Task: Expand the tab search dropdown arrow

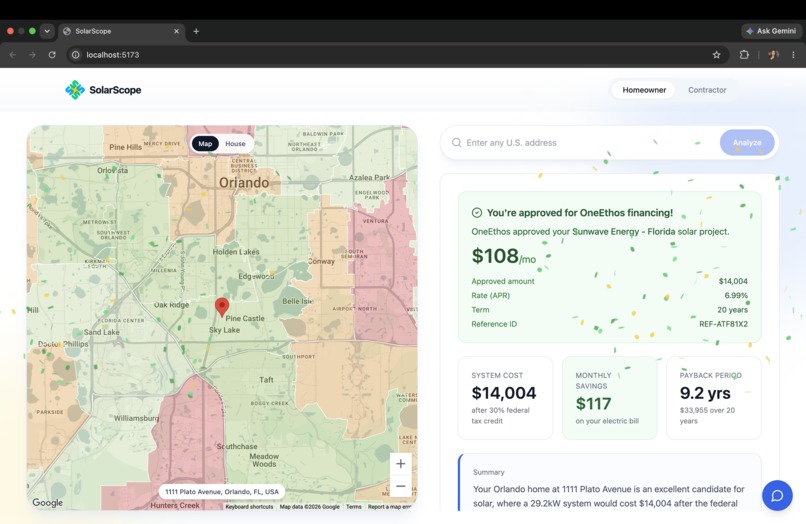Action: click(x=47, y=31)
